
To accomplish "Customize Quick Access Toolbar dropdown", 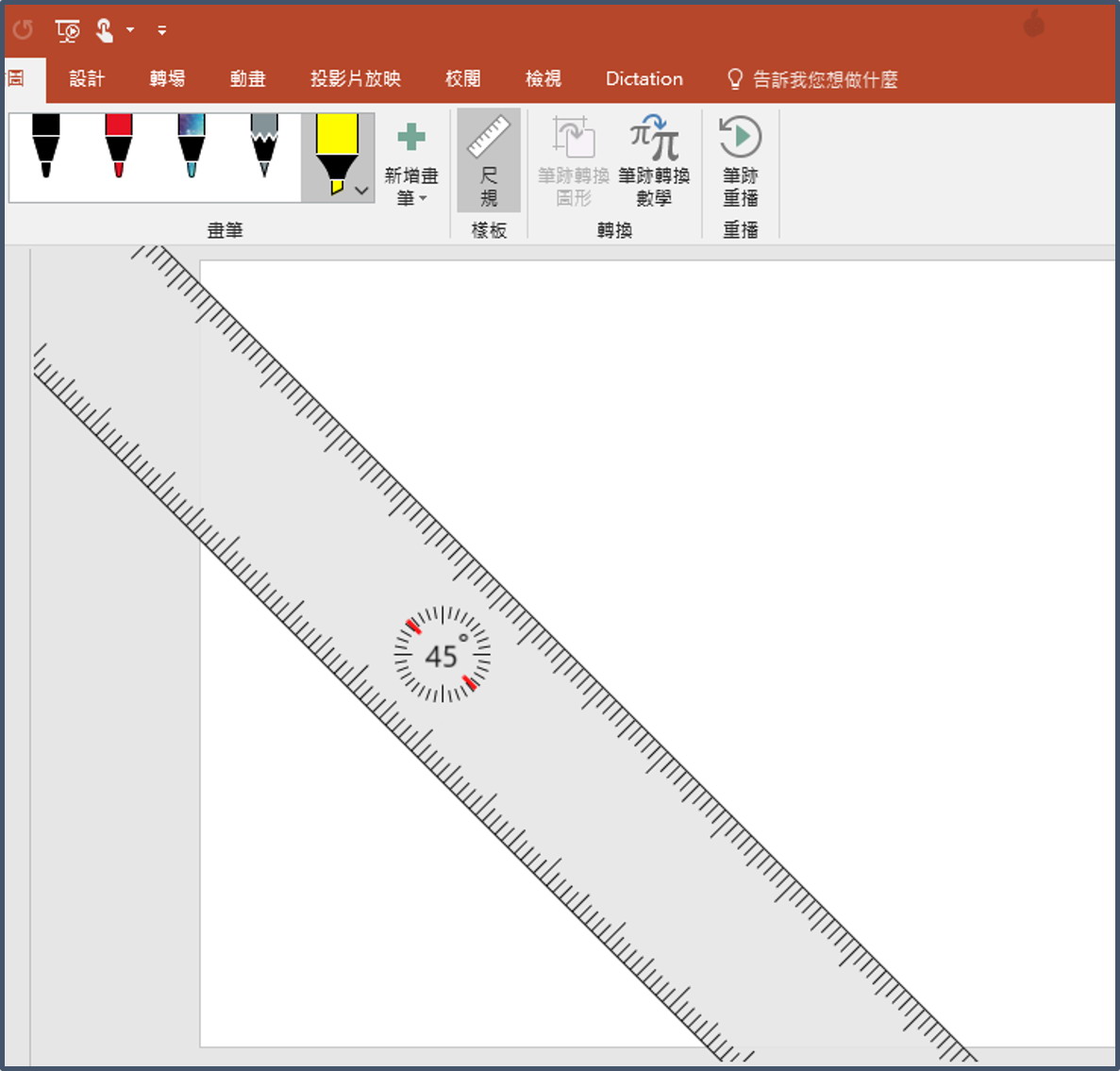I will click(x=162, y=30).
